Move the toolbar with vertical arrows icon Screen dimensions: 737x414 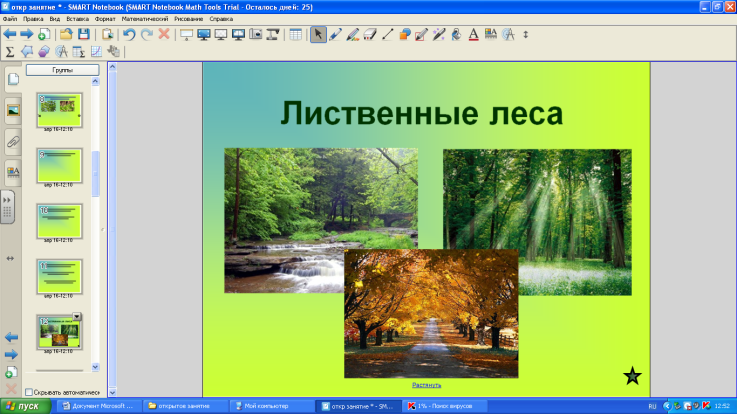point(525,34)
